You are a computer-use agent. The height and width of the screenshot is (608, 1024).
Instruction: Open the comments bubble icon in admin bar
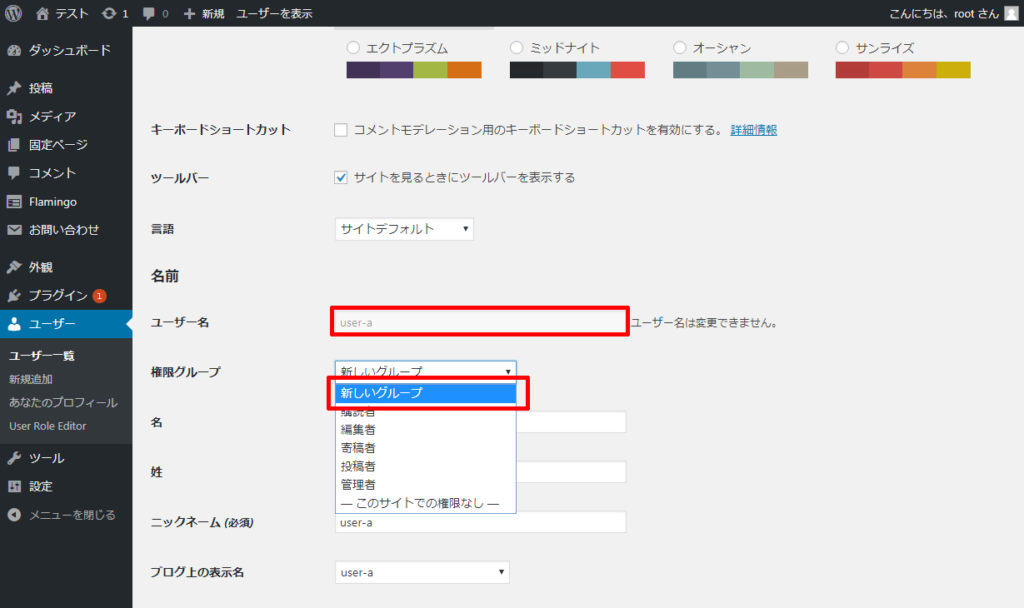pos(150,14)
